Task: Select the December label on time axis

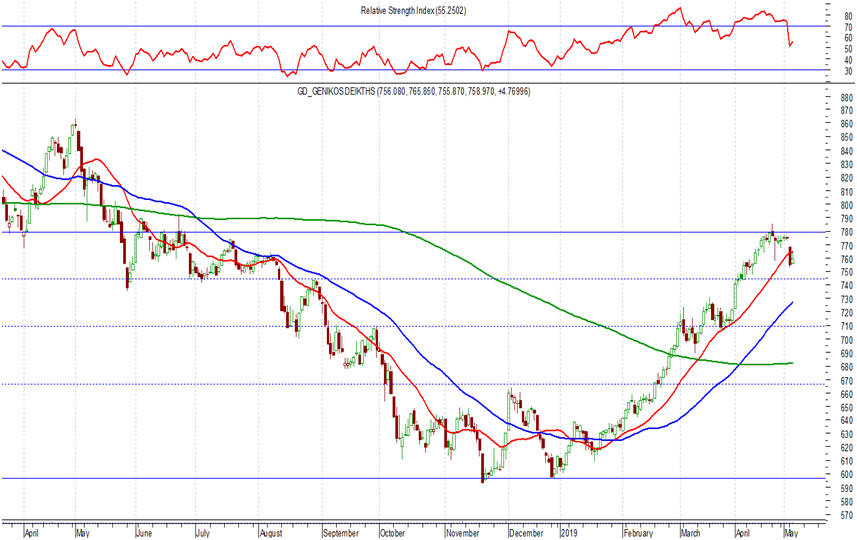Action: (526, 533)
